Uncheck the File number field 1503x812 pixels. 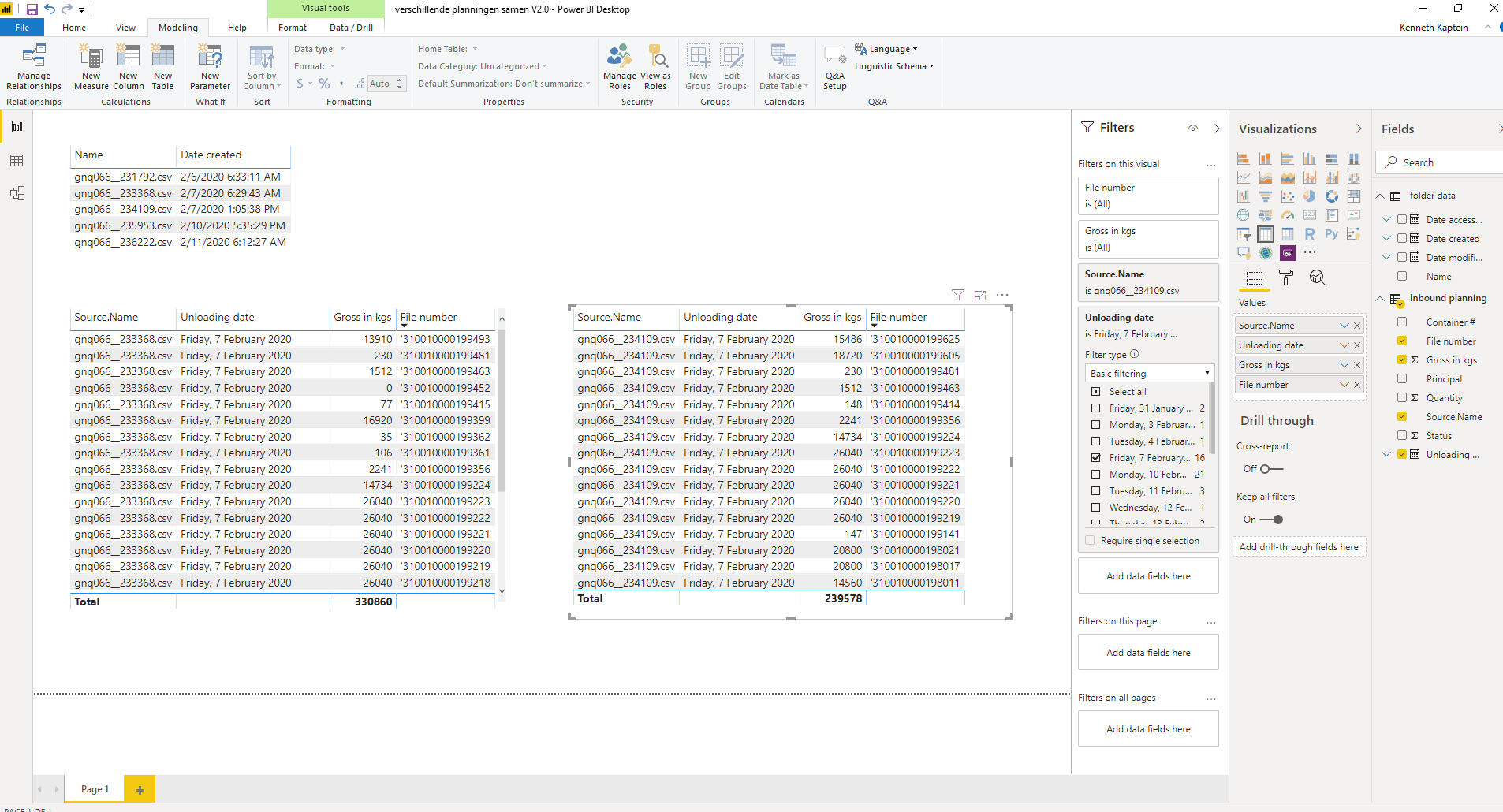[1402, 341]
